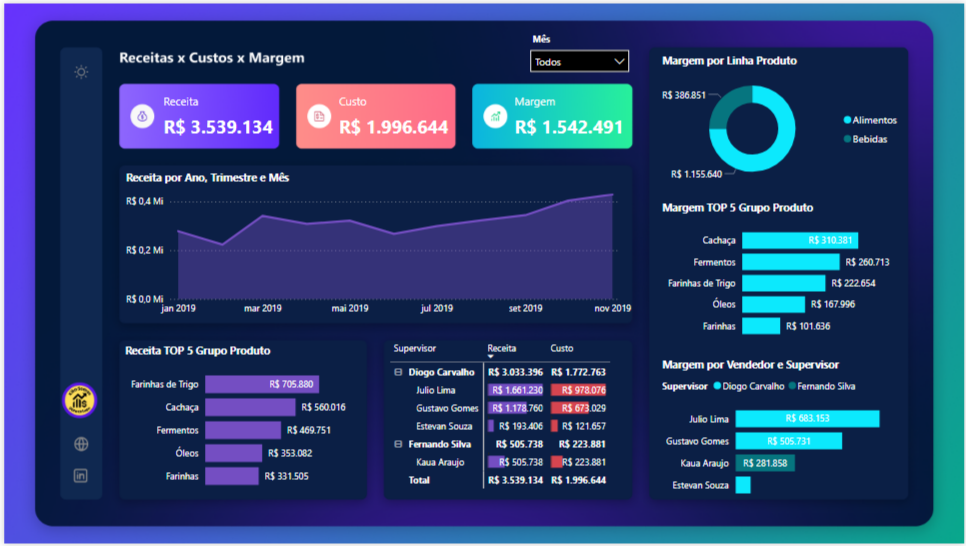Image resolution: width=966 pixels, height=546 pixels.
Task: Select Diogo Carvalho legend dot in Margem por Vendedor
Action: [x=717, y=386]
